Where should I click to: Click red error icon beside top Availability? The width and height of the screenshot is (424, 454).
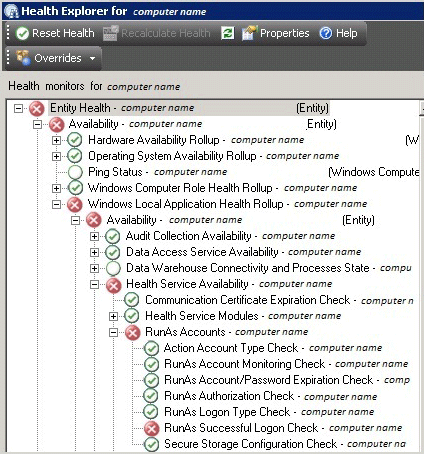(56, 125)
